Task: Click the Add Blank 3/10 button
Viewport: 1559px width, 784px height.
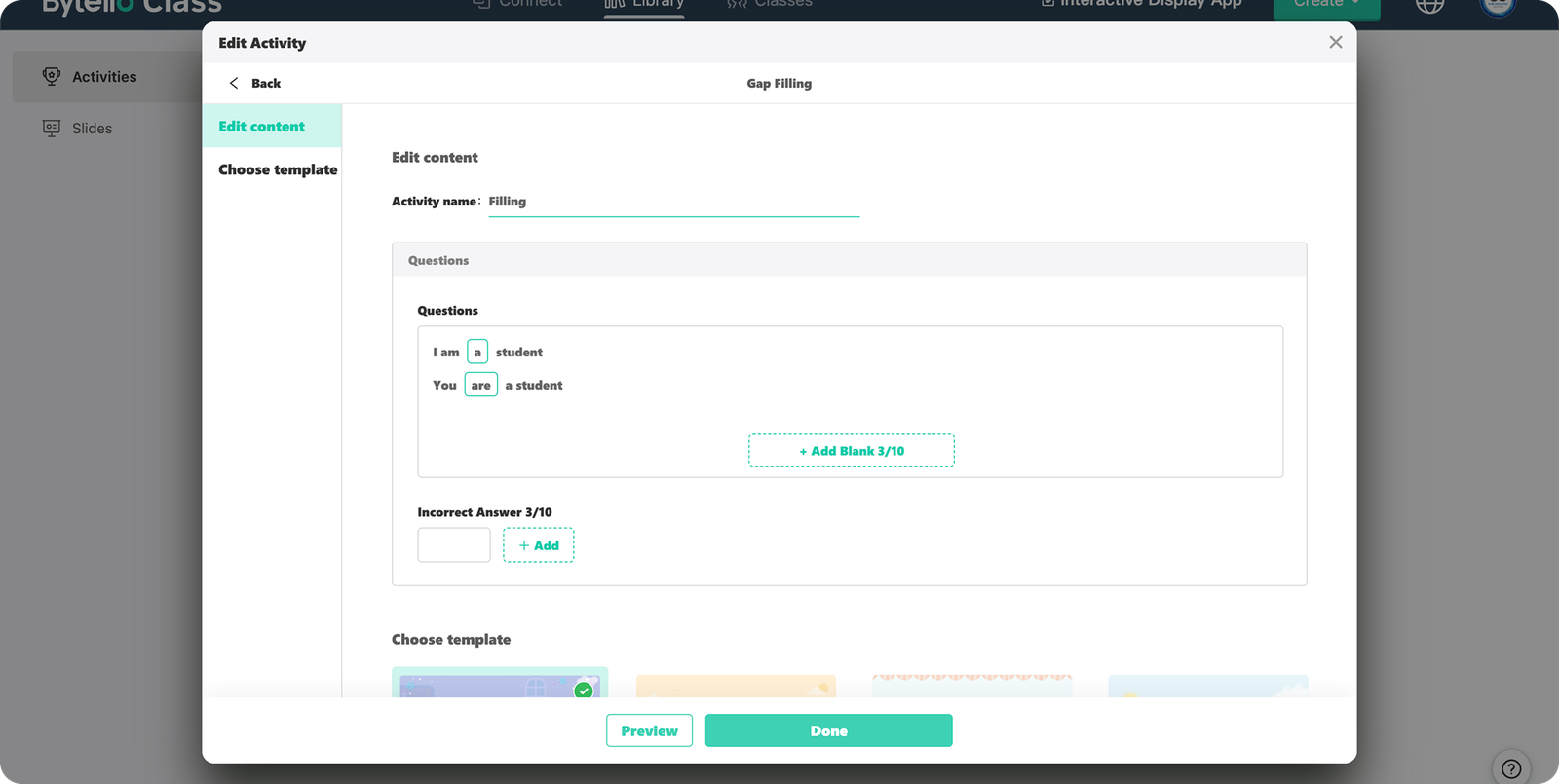Action: pos(851,451)
